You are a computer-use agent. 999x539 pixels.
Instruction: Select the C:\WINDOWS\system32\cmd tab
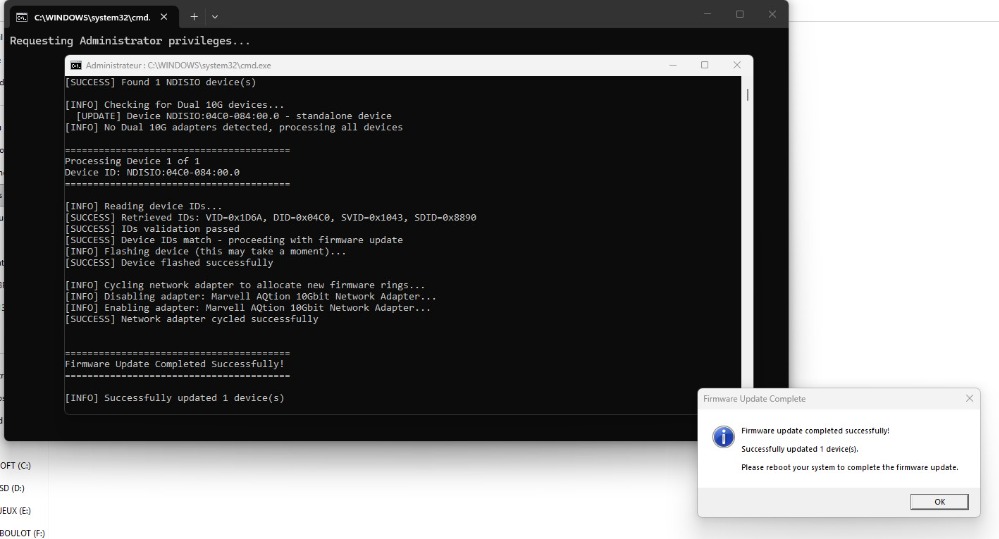click(90, 16)
